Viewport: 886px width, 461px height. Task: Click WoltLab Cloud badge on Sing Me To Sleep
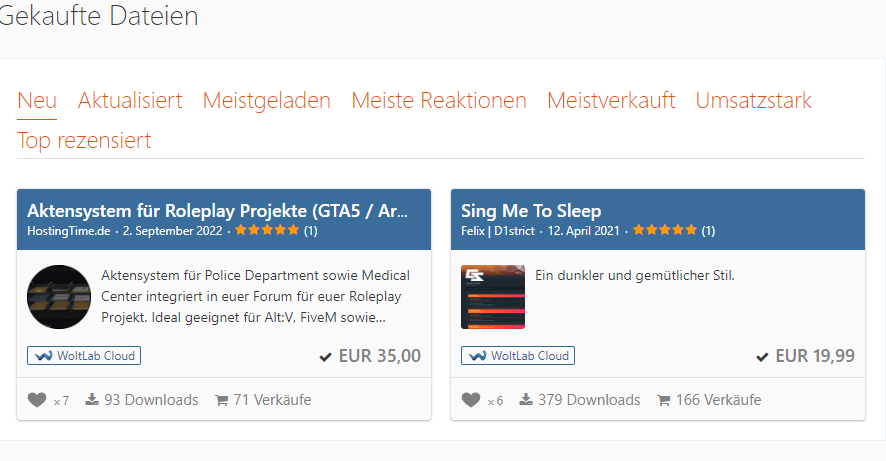[x=518, y=355]
